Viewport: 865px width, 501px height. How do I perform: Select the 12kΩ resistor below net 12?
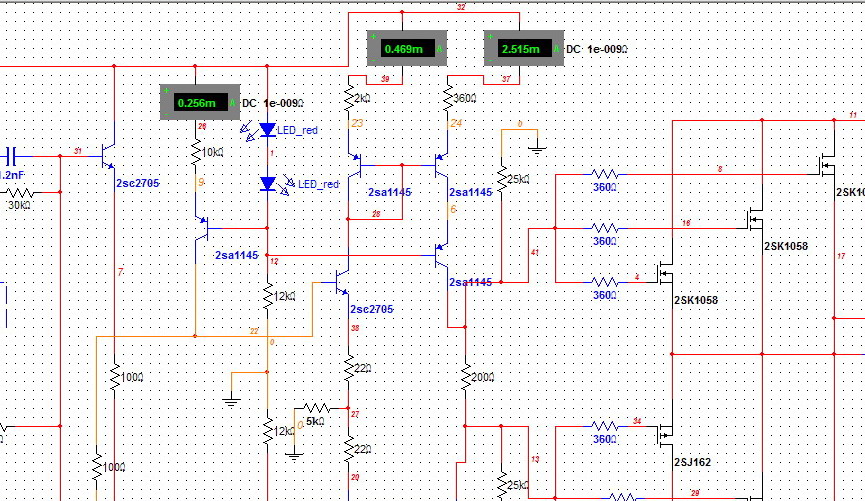click(268, 296)
